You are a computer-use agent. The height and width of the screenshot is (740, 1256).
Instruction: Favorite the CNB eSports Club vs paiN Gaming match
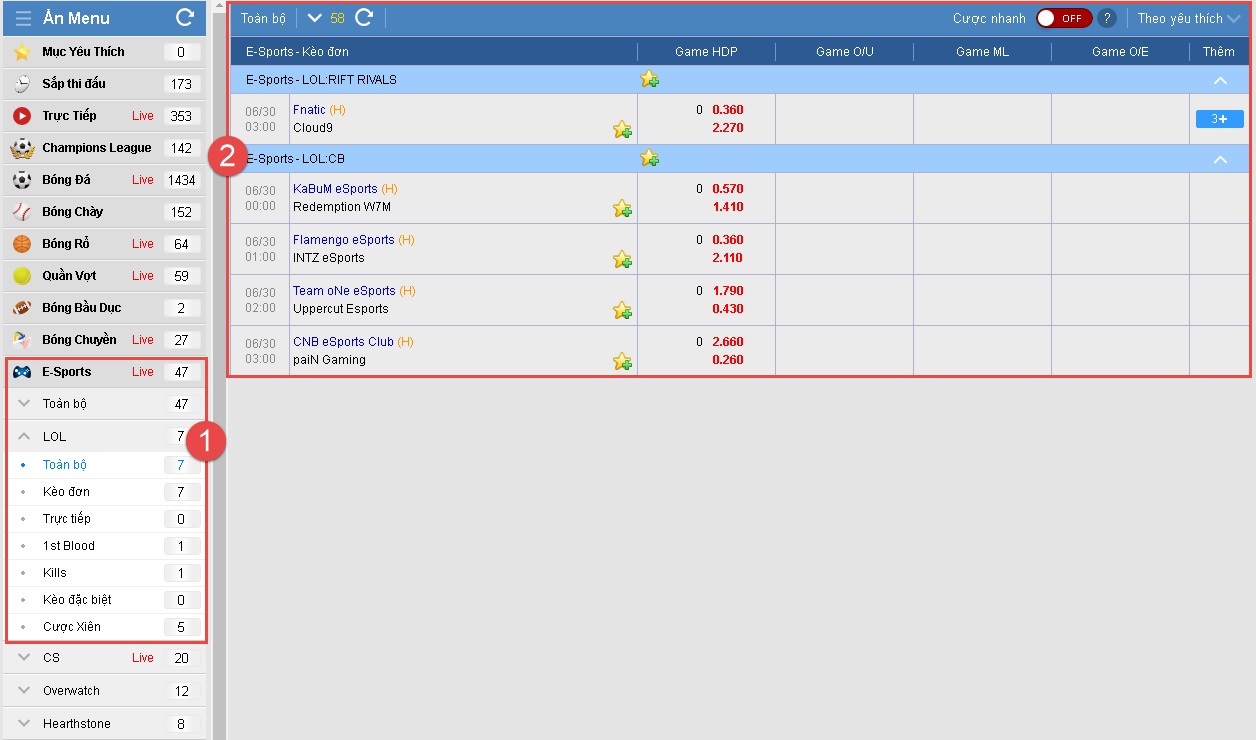point(622,361)
